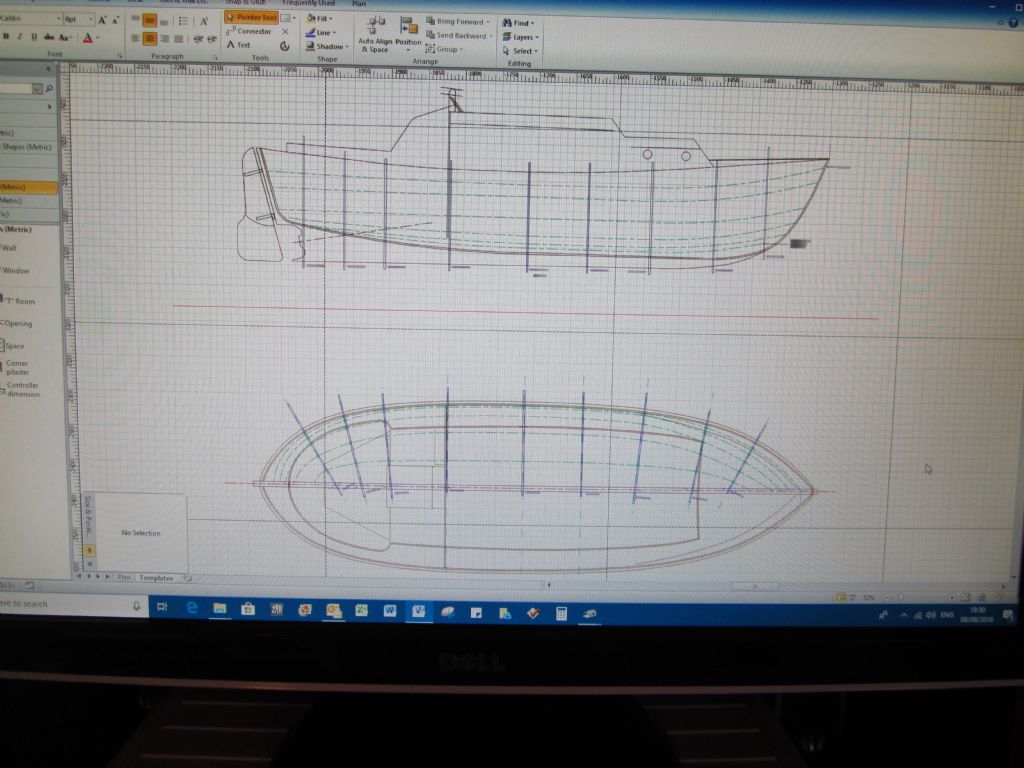Screen dimensions: 1024x768
Task: Choose the Text tool
Action: coord(238,45)
